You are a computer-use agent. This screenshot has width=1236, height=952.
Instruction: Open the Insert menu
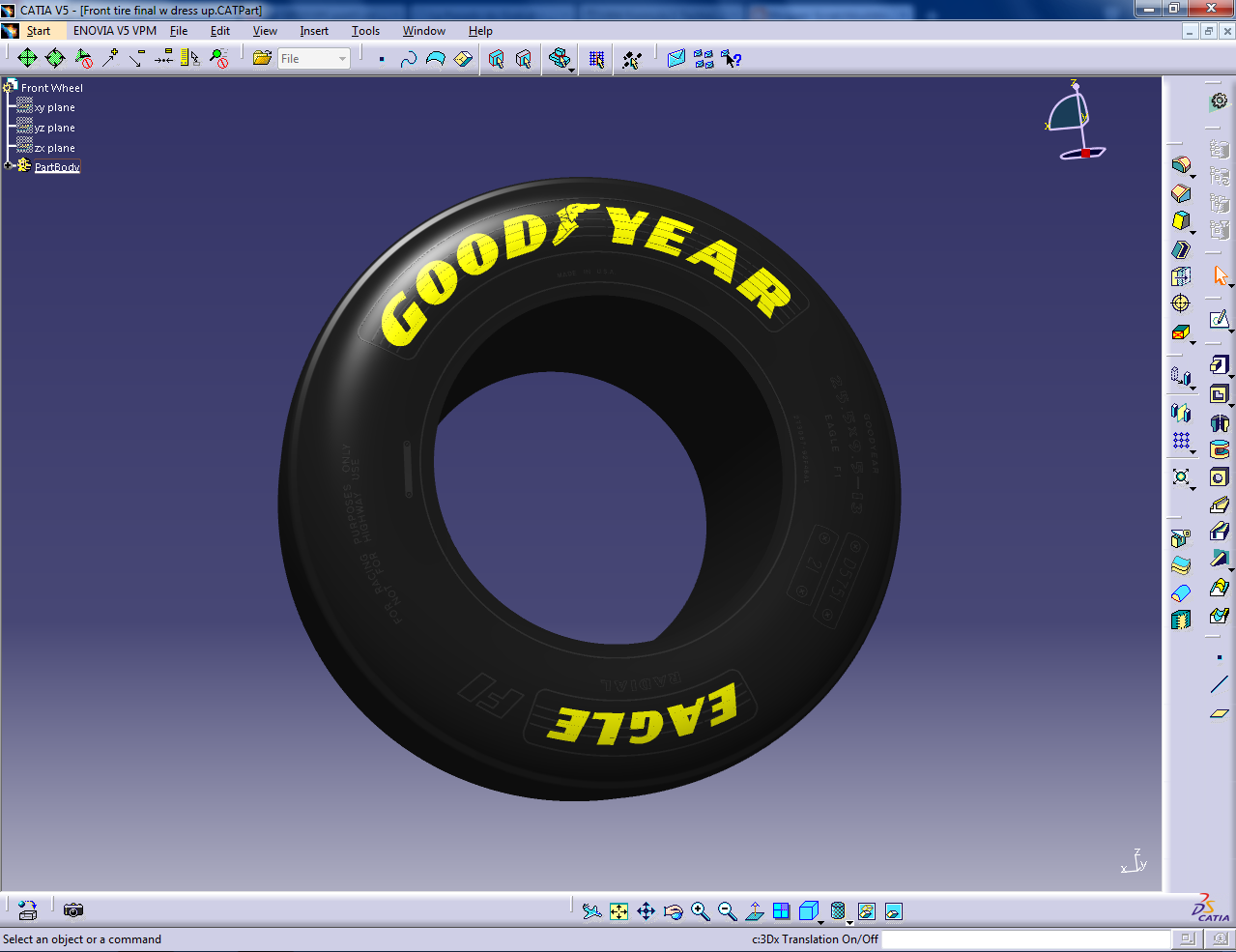[314, 31]
